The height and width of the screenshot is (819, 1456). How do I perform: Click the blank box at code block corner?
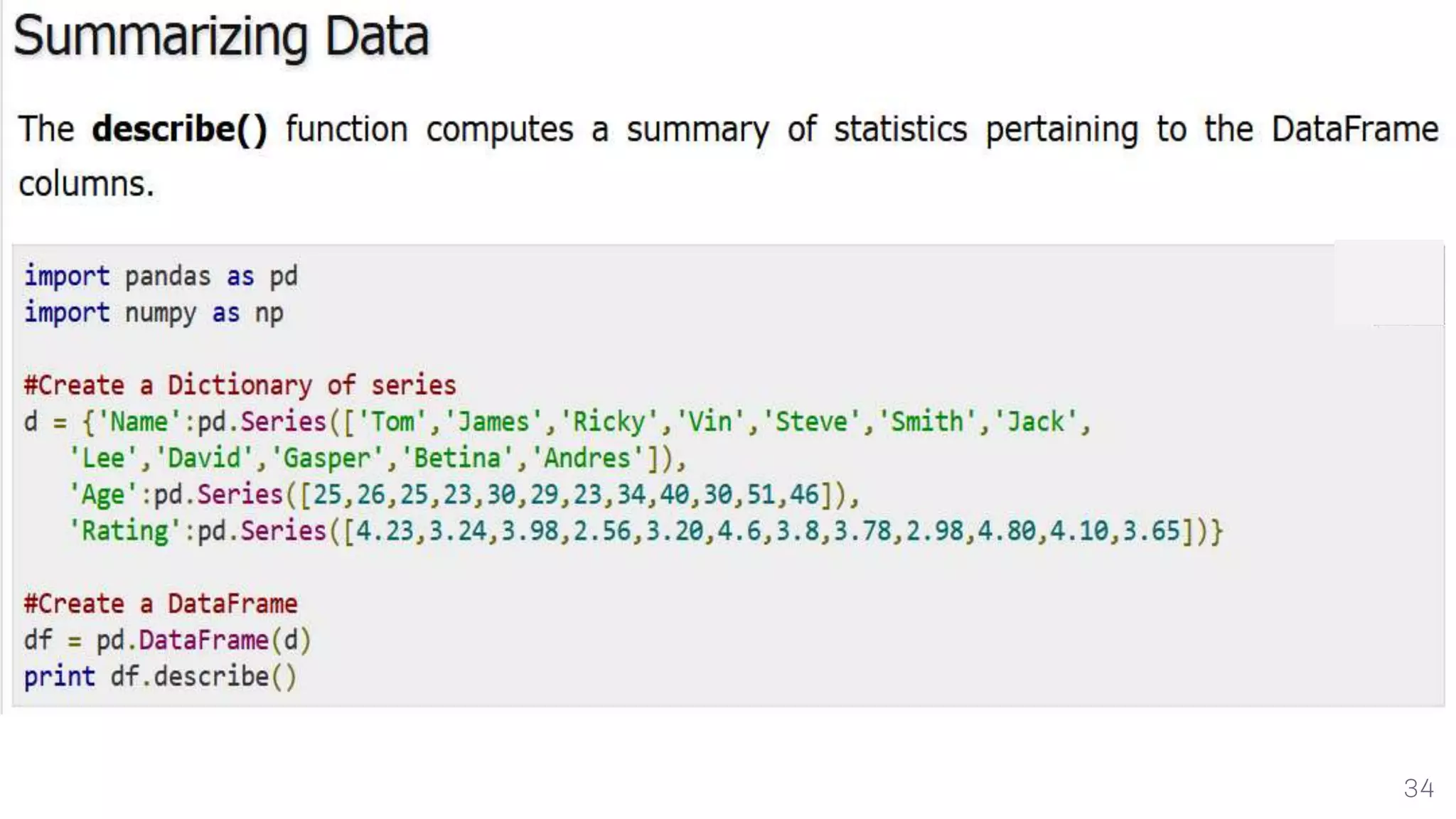(x=1388, y=283)
